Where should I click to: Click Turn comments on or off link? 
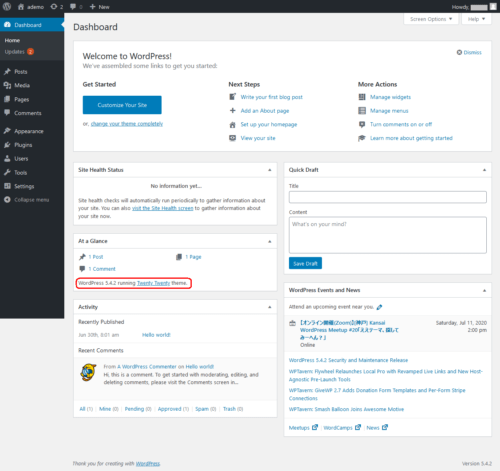401,124
